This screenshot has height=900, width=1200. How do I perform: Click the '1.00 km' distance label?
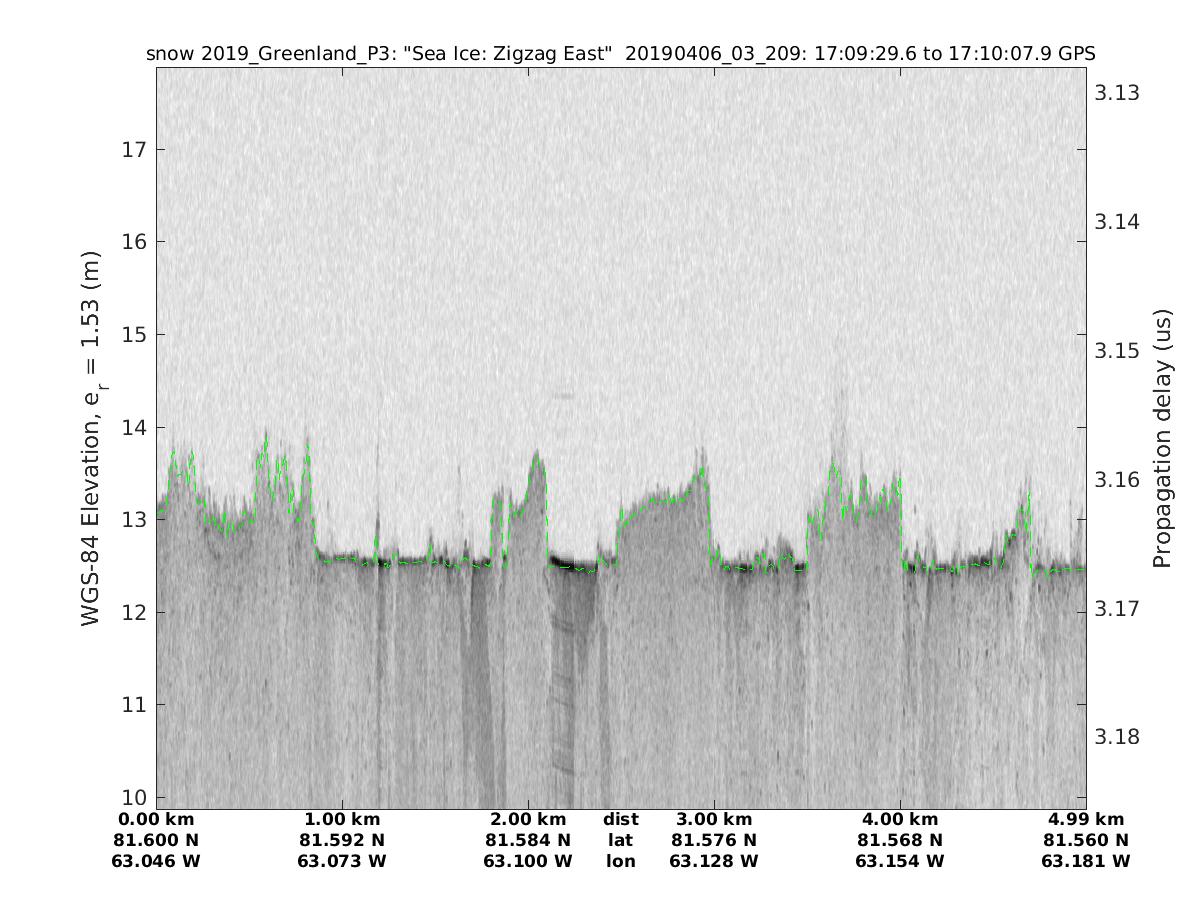[342, 820]
